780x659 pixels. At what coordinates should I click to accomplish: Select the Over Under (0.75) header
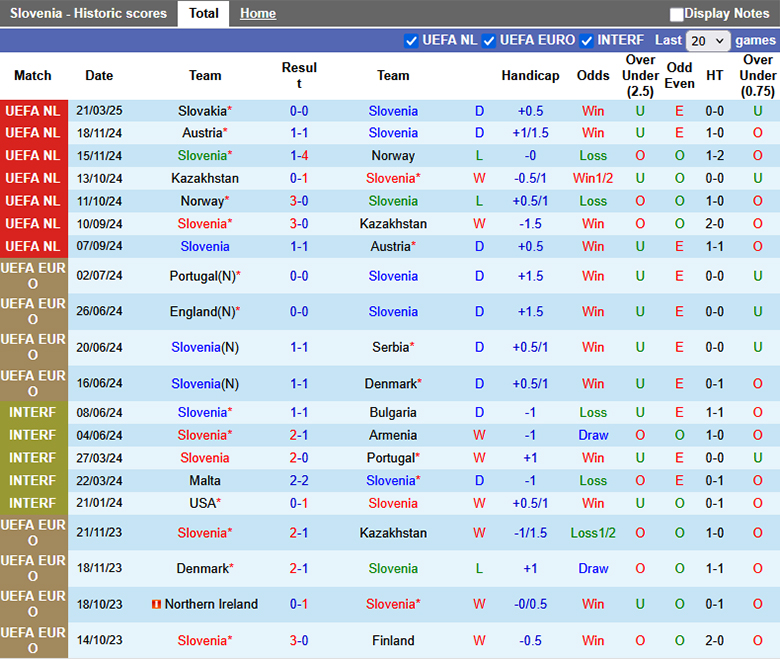pyautogui.click(x=758, y=76)
